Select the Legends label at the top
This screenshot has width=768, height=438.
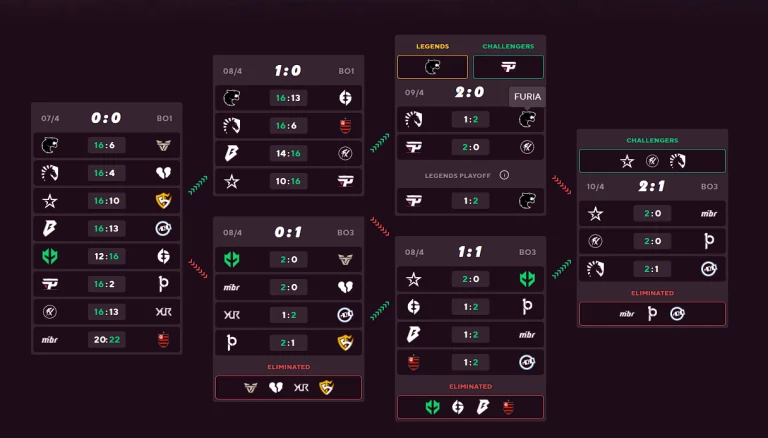432,46
